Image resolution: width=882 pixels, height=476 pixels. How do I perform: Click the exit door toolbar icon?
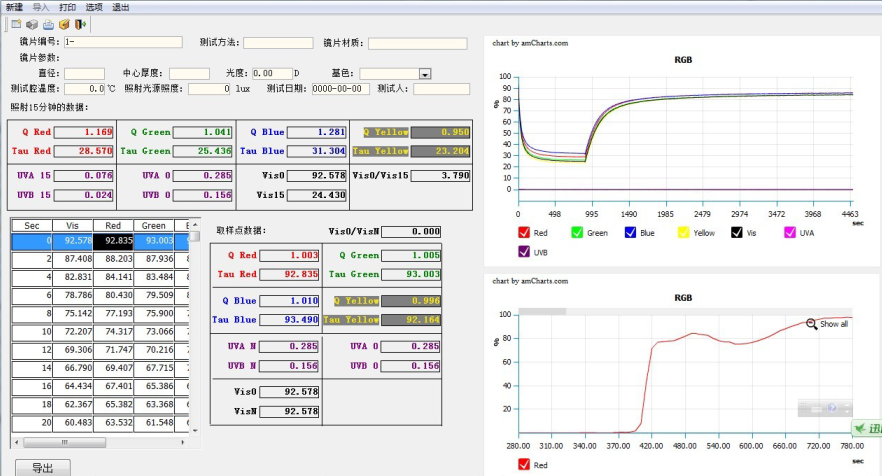(79, 24)
